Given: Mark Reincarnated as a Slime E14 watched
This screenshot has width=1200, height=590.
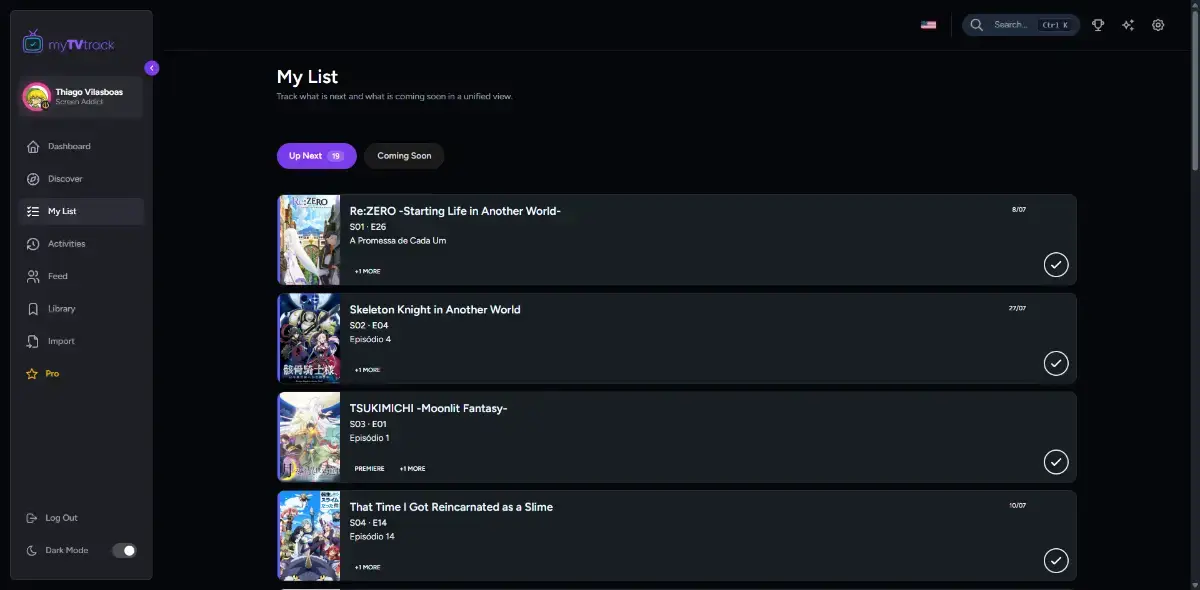Looking at the screenshot, I should pos(1056,560).
